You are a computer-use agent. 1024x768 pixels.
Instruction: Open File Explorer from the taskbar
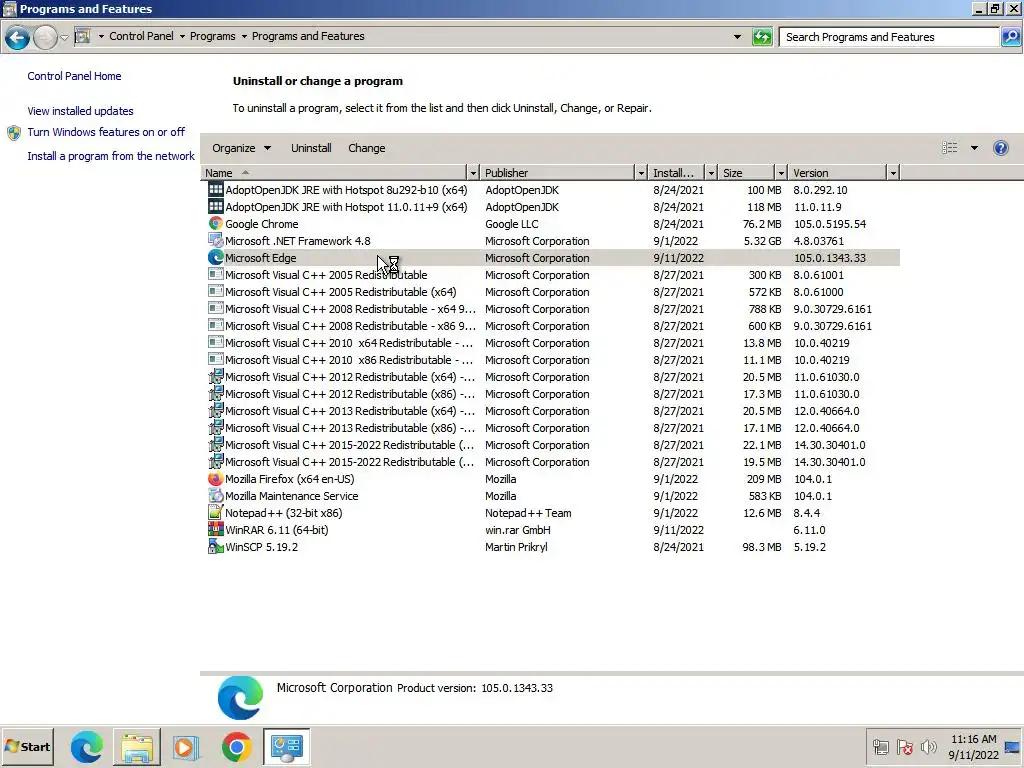tap(136, 746)
